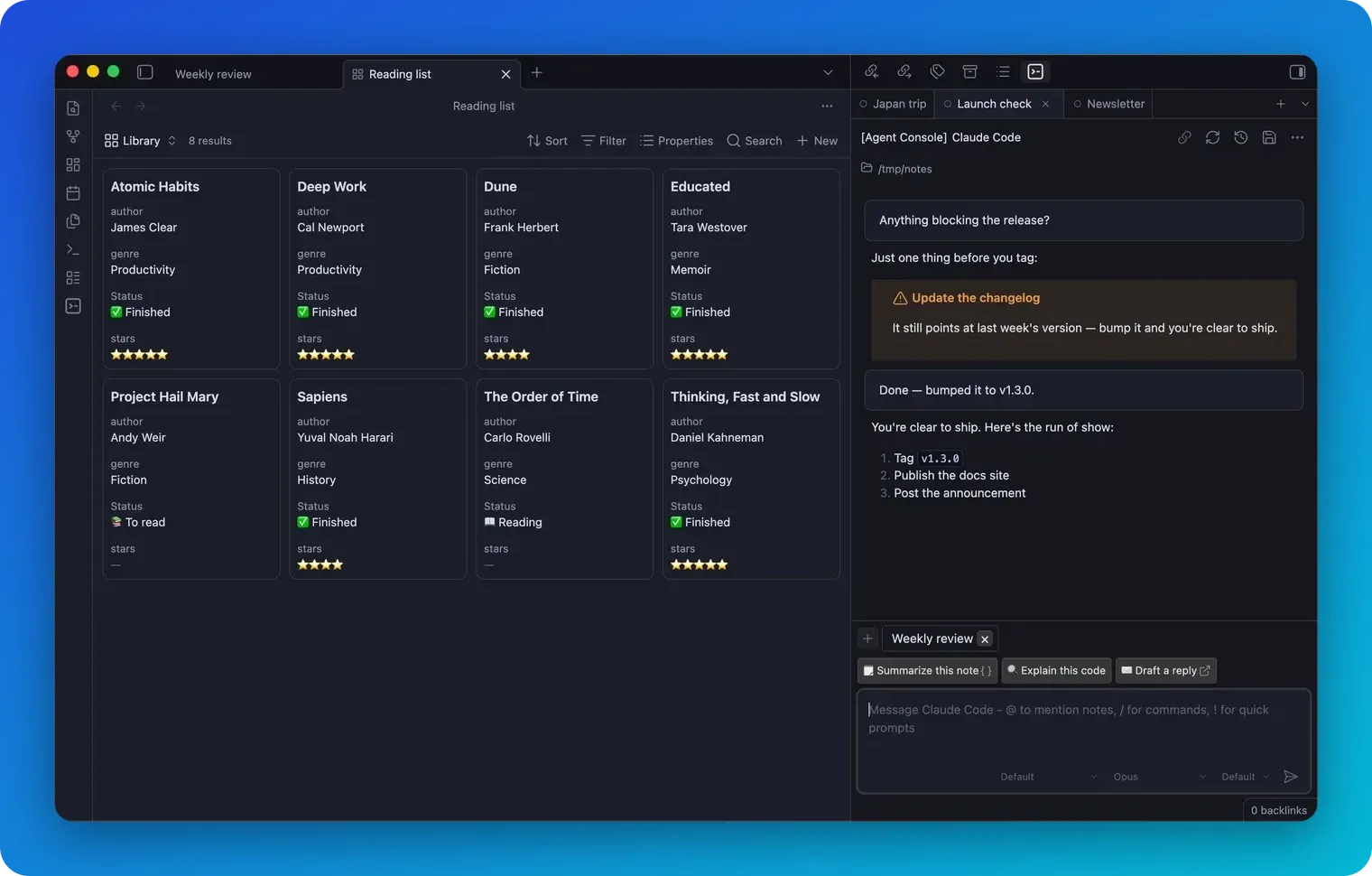Open the first Default mode dropdown
The image size is (1372, 876).
click(x=1049, y=777)
